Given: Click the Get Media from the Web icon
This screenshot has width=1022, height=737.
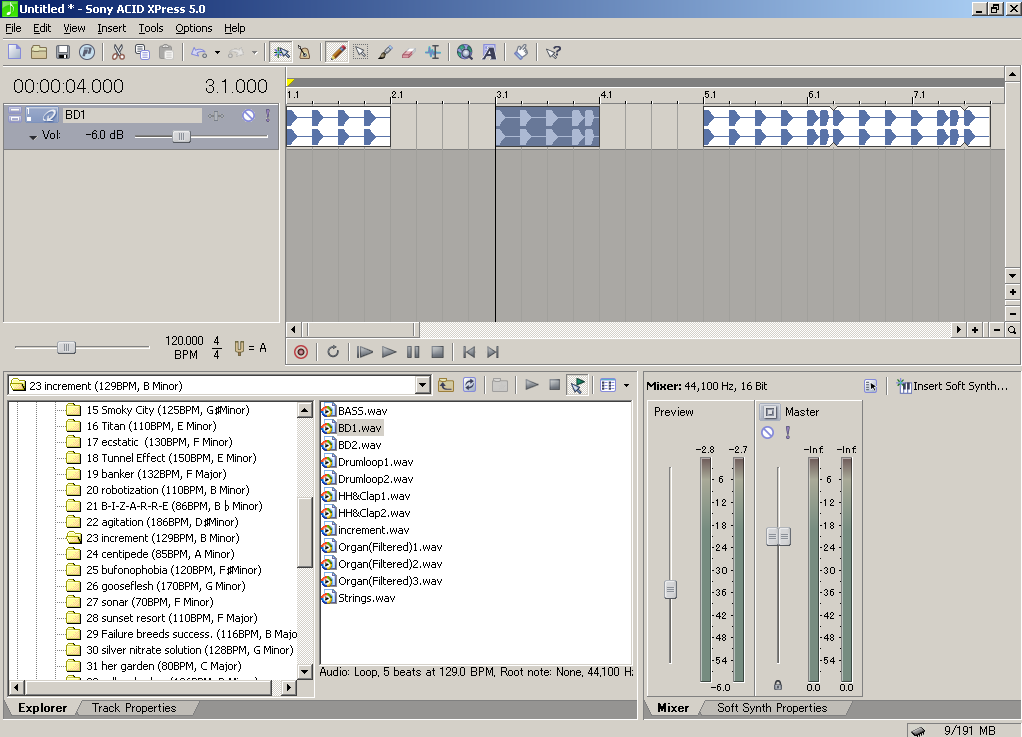Looking at the screenshot, I should [x=465, y=52].
